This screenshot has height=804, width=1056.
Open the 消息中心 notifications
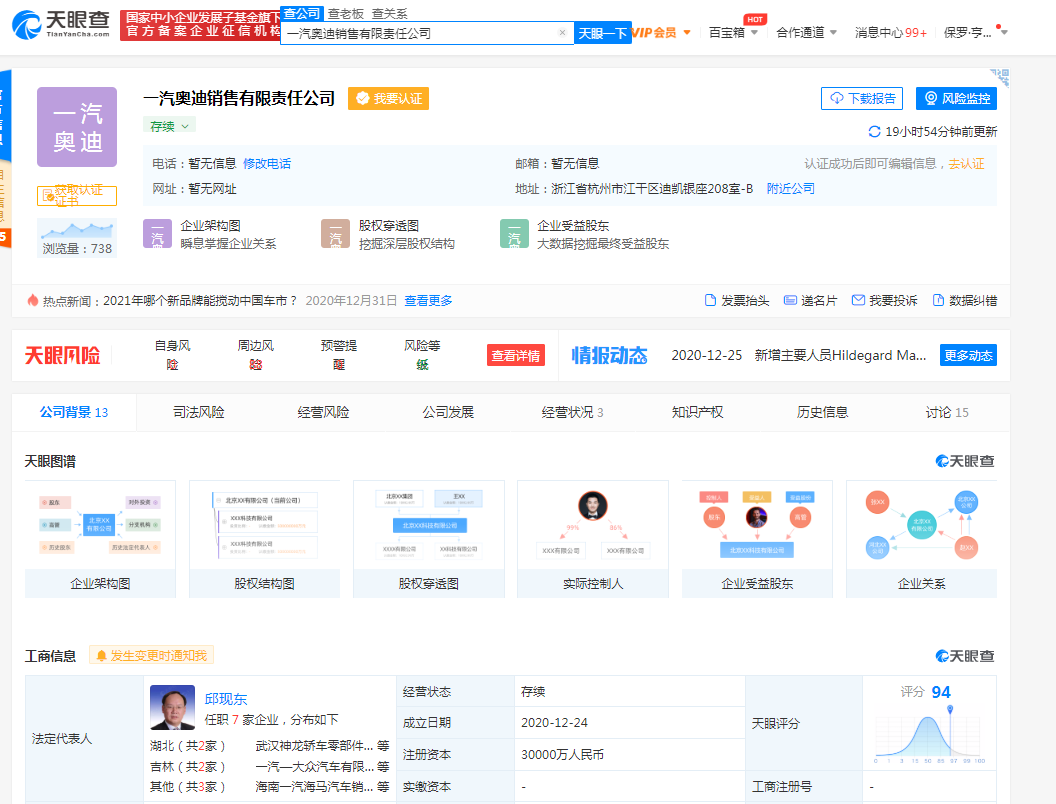coord(890,32)
